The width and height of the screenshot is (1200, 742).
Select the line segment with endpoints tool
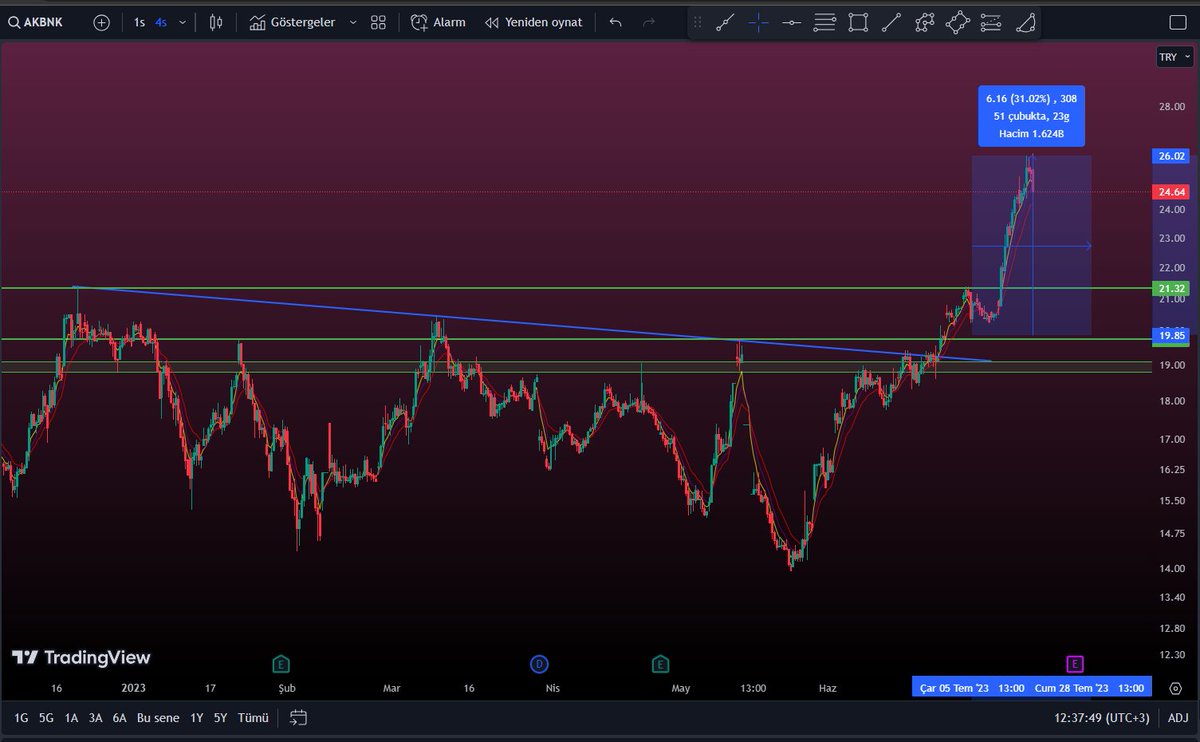(x=891, y=22)
